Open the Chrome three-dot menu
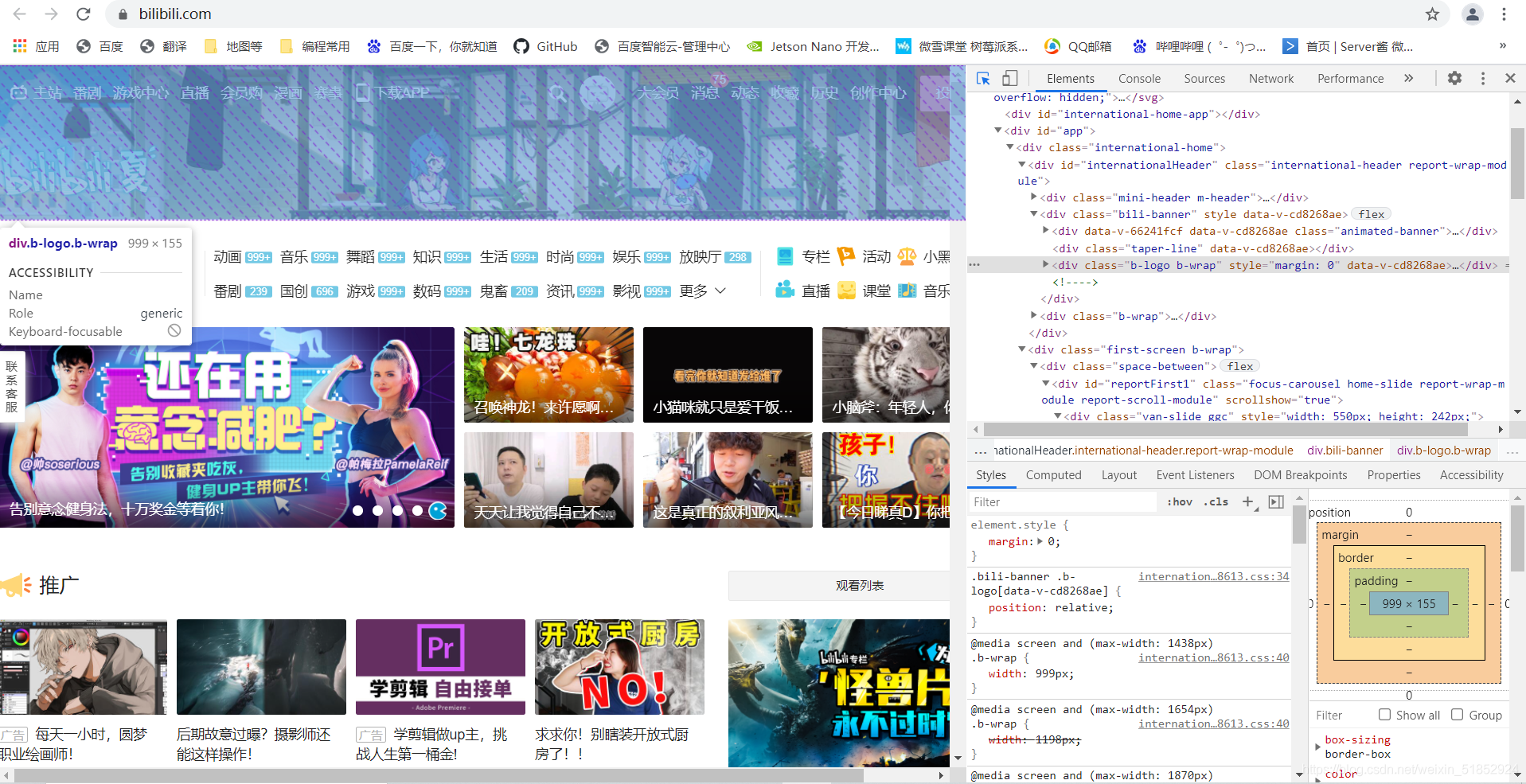 pos(1504,14)
